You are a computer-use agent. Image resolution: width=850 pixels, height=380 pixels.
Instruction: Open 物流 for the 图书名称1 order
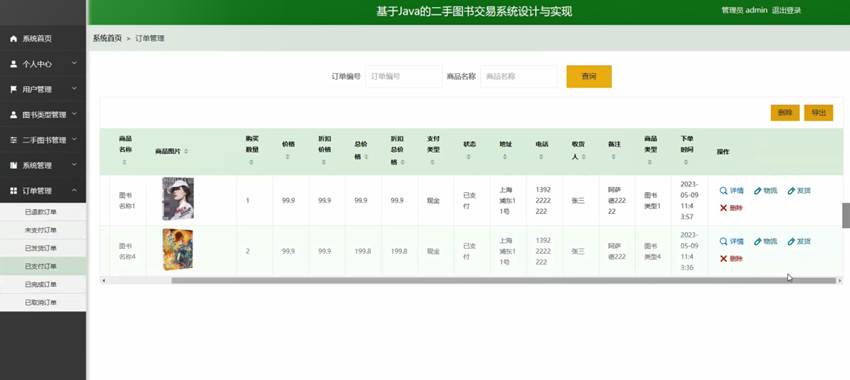[x=765, y=191]
